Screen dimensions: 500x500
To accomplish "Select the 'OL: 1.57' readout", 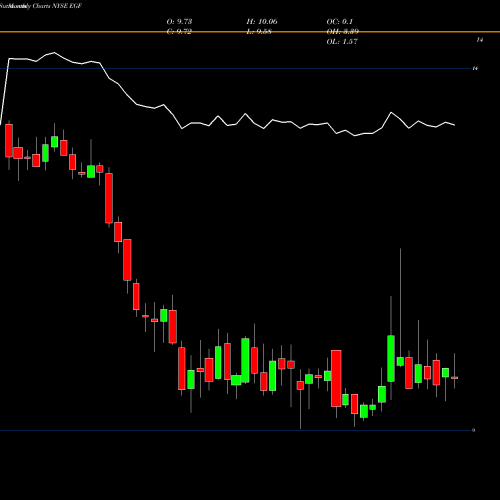I will [x=342, y=42].
